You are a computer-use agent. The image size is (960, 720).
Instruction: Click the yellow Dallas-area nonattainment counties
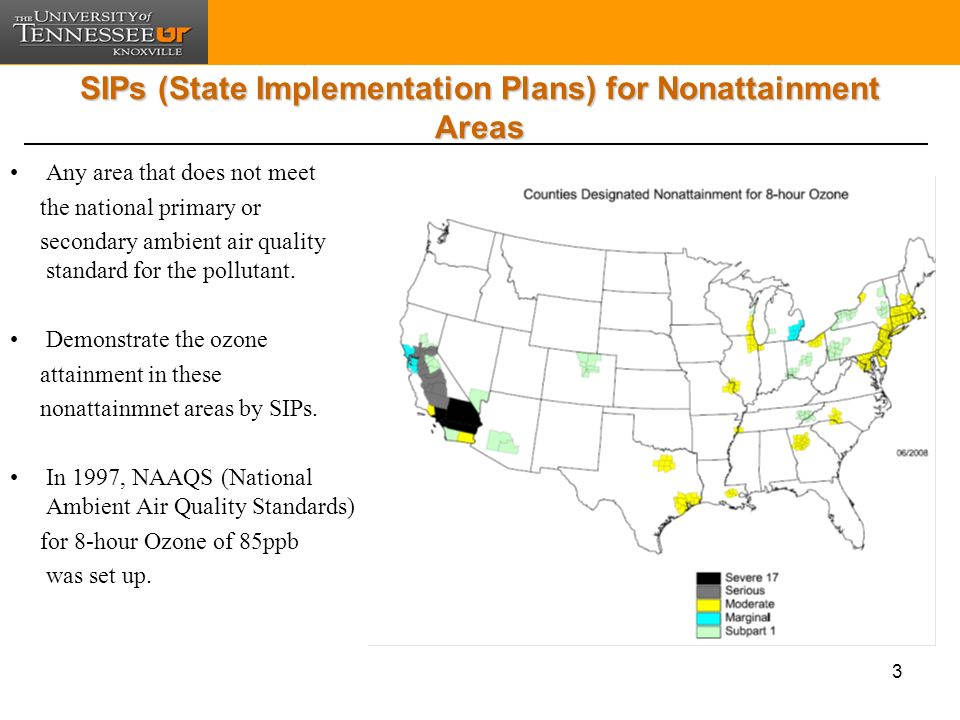[x=664, y=463]
